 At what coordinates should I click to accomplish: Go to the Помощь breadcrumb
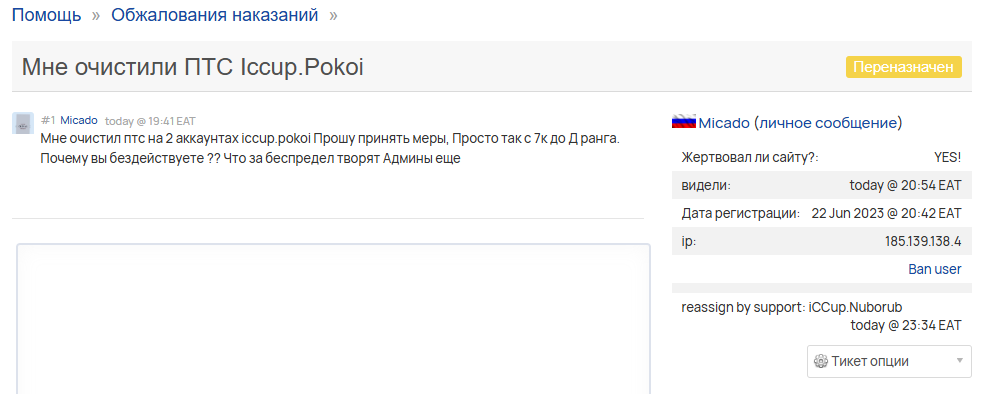(x=46, y=15)
